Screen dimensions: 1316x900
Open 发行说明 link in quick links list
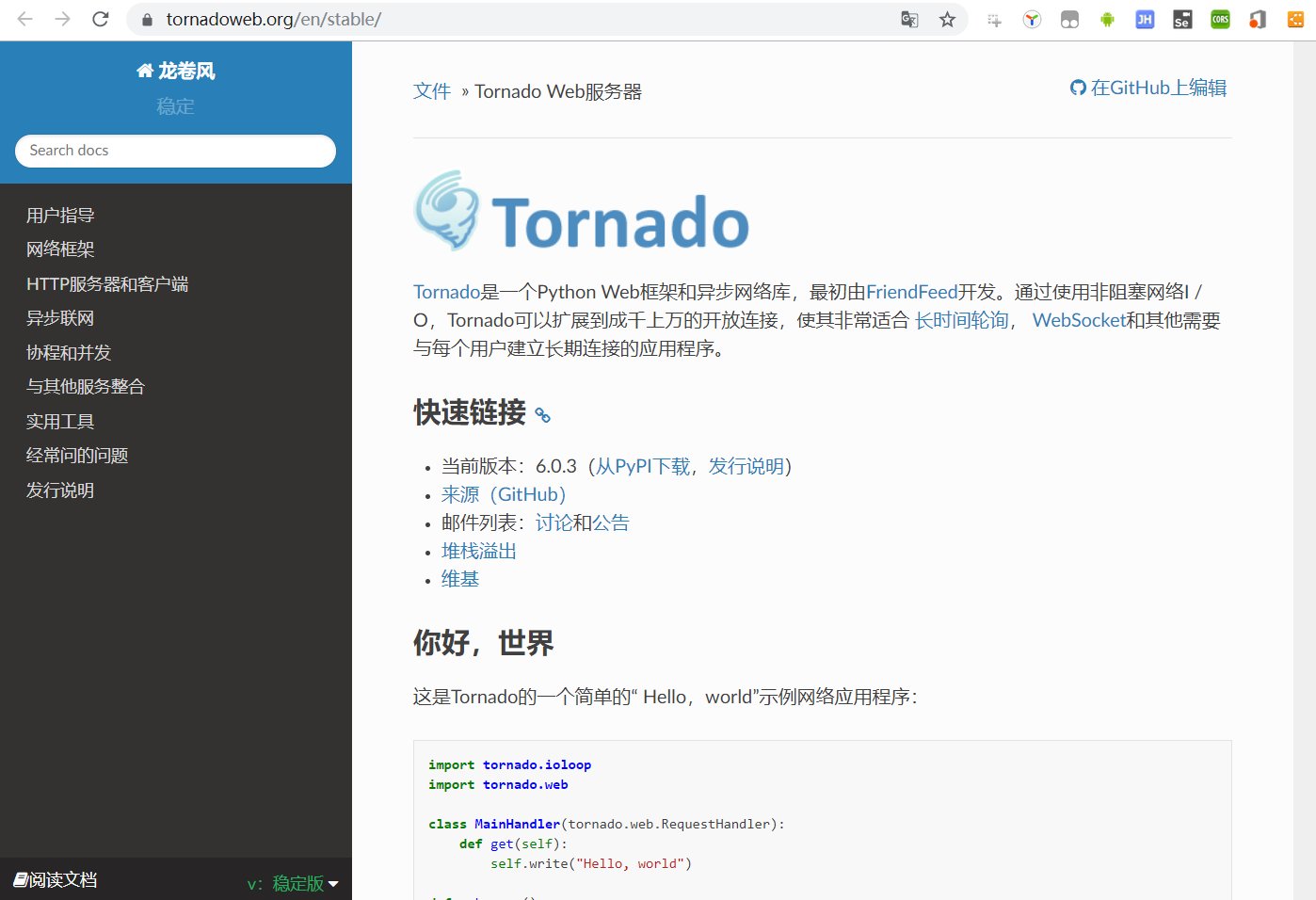click(746, 466)
